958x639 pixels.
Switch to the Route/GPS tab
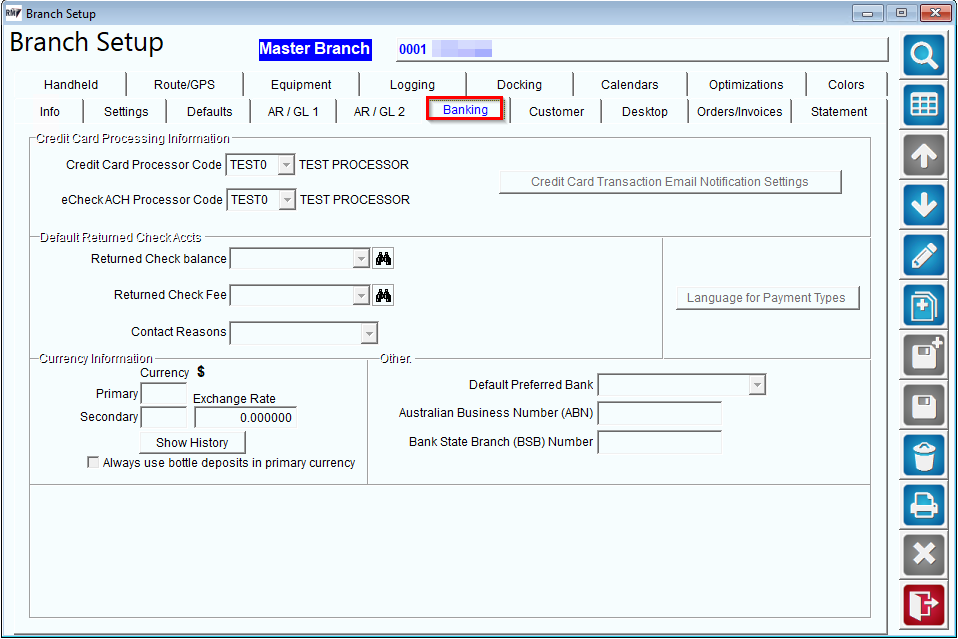tap(185, 84)
